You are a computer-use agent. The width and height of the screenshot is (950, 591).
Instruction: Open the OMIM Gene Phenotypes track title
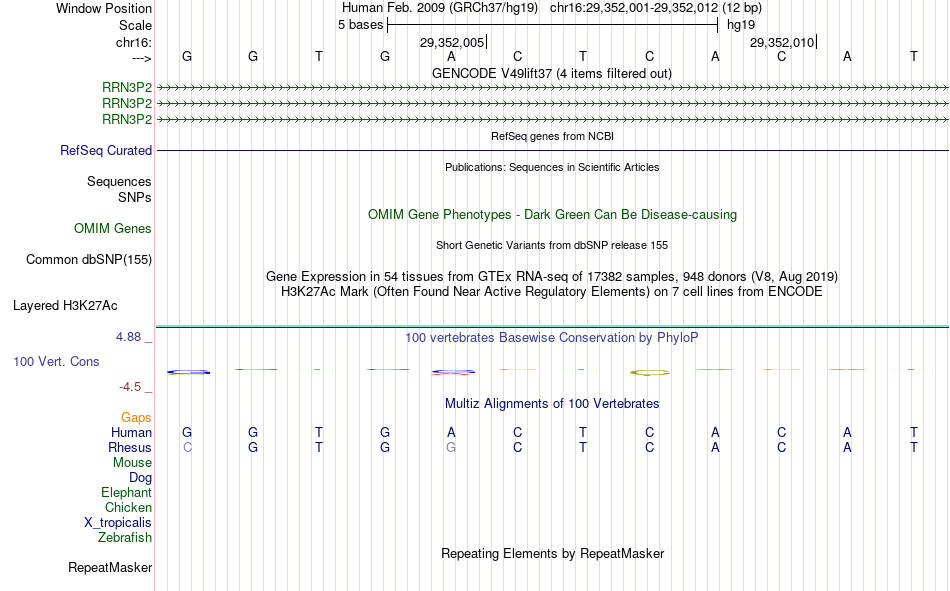pos(552,215)
